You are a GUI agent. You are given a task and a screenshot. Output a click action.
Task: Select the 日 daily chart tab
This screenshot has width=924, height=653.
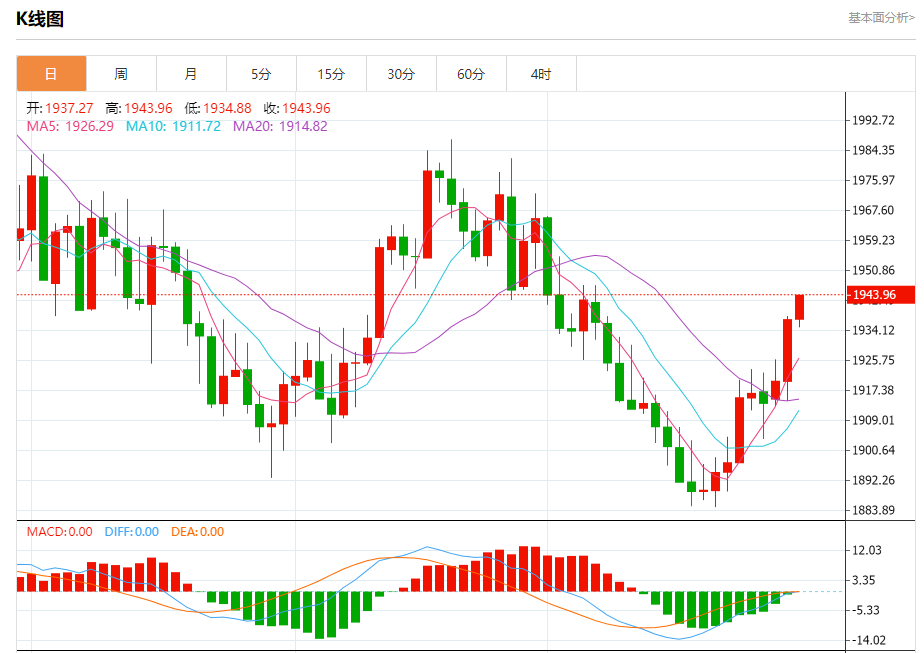[x=51, y=74]
